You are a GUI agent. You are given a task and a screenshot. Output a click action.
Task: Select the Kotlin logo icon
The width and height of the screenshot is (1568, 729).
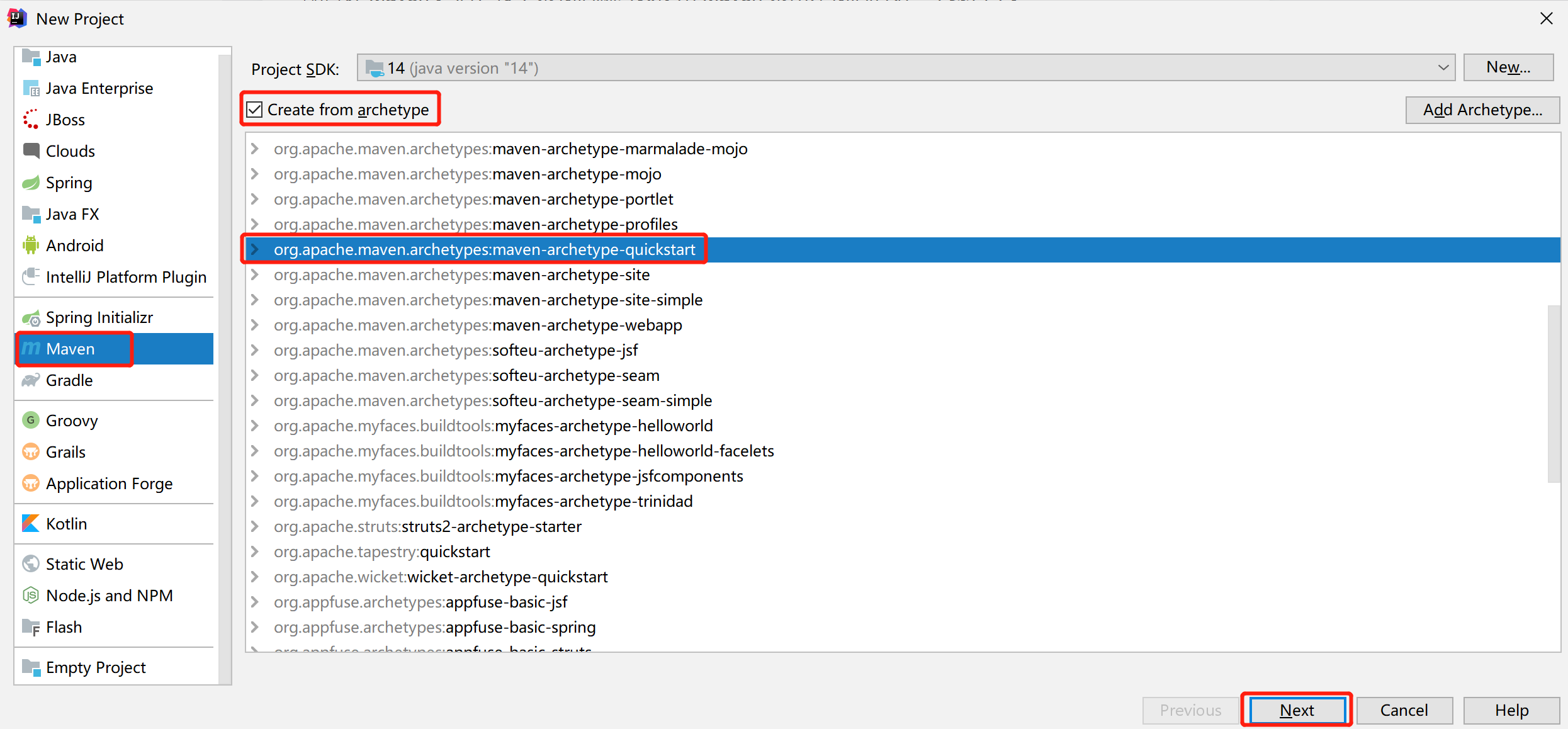[31, 524]
